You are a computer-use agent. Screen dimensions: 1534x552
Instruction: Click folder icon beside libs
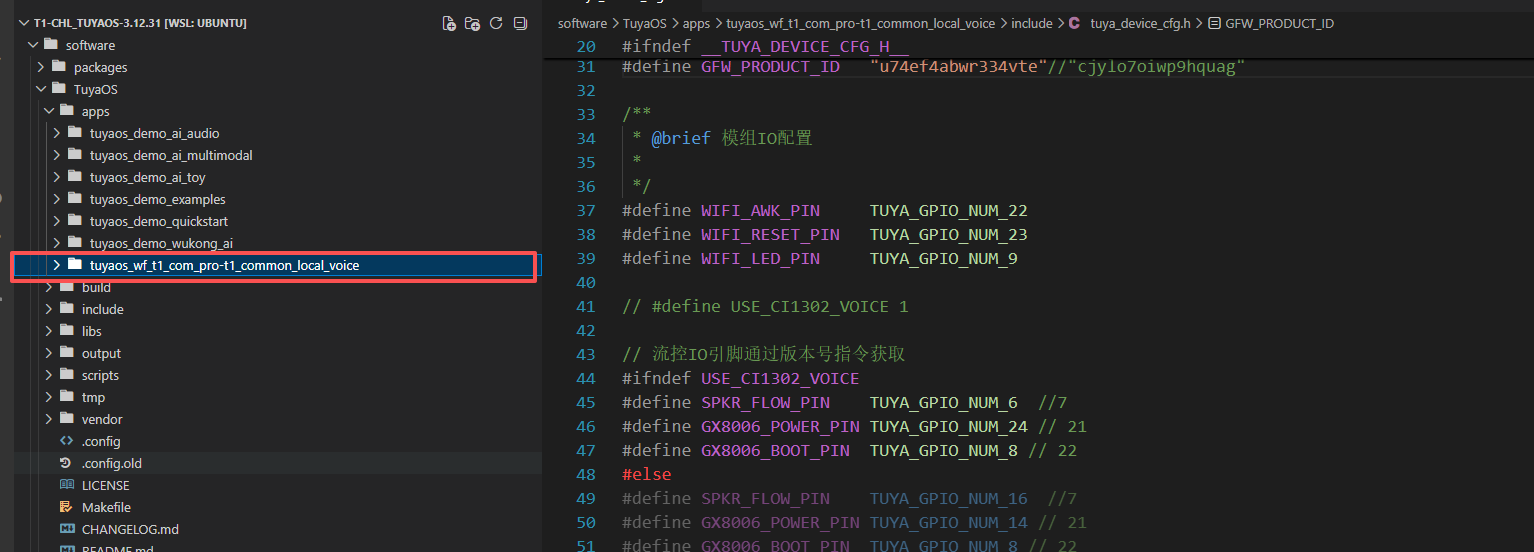pos(67,331)
